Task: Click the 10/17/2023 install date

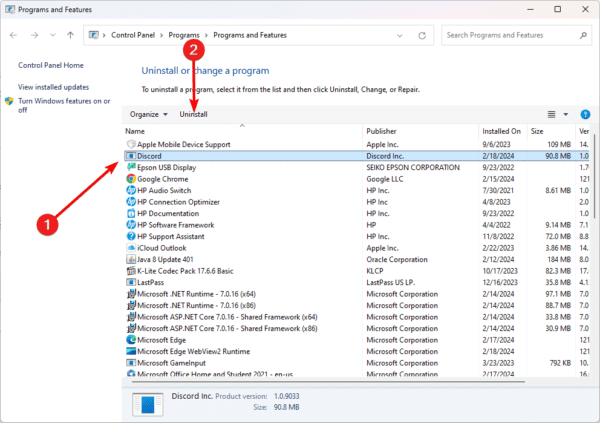Action: click(x=500, y=271)
